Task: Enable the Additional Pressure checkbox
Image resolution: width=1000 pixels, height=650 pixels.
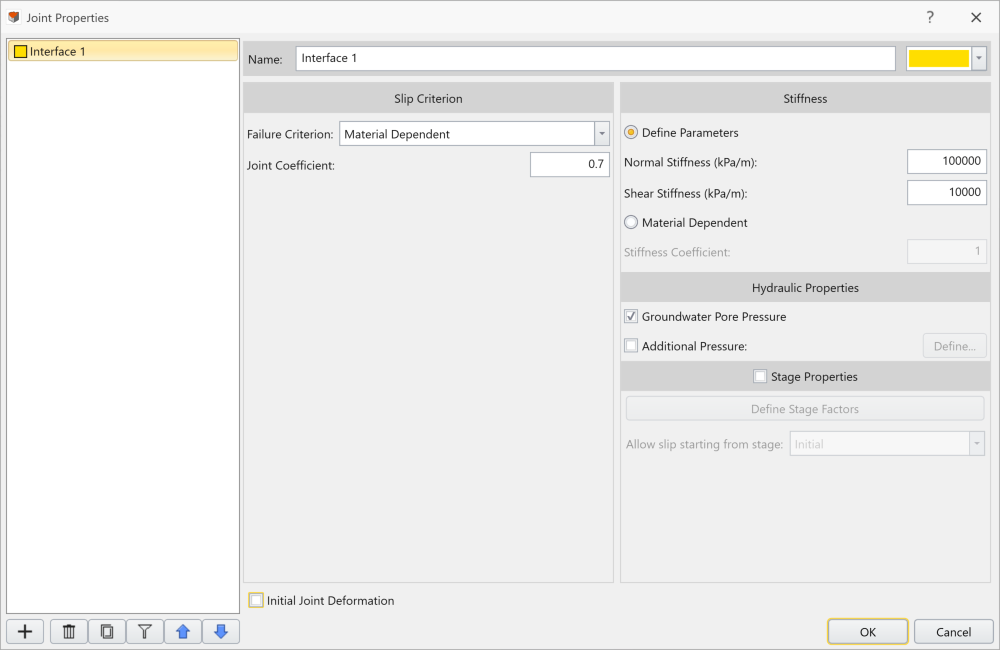Action: click(x=631, y=346)
